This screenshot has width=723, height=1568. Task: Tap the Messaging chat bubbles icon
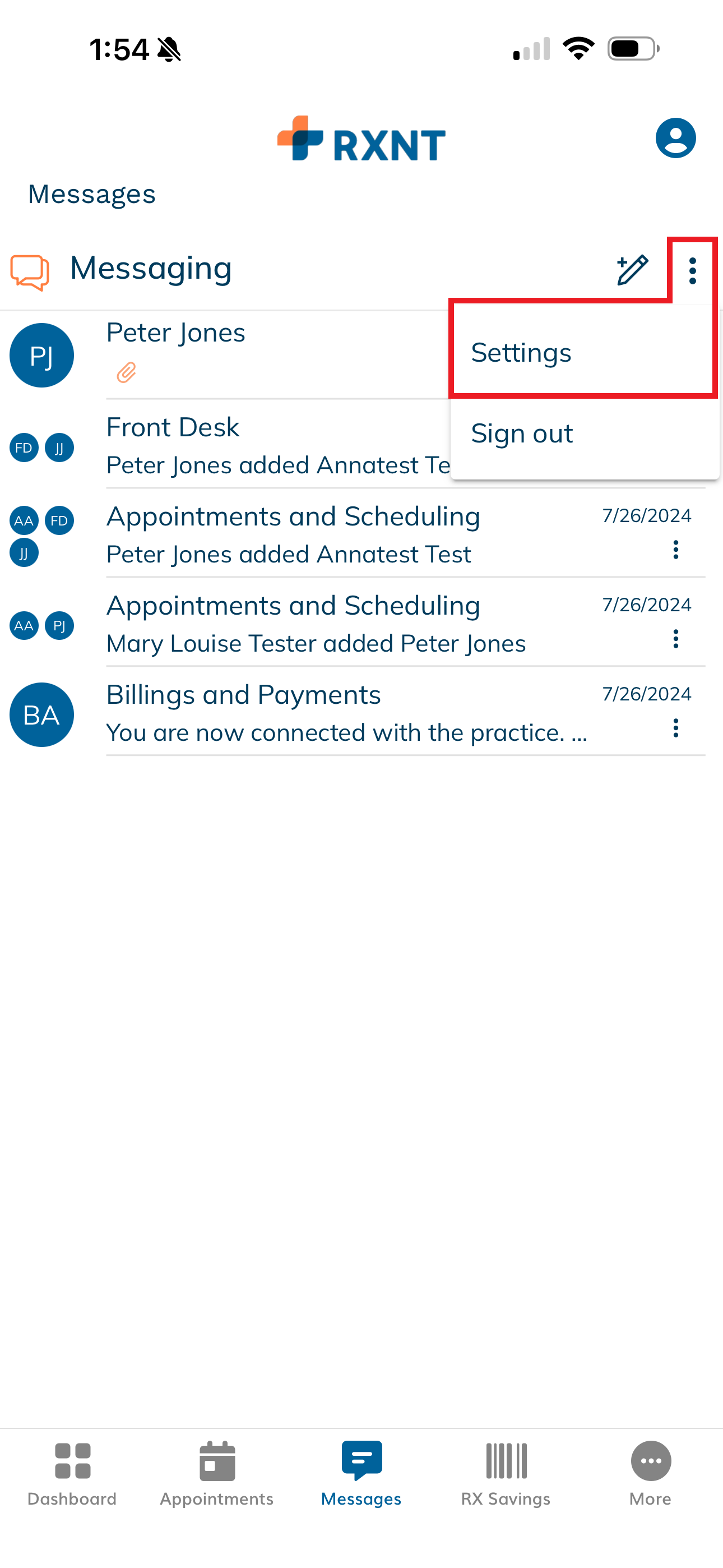[29, 271]
